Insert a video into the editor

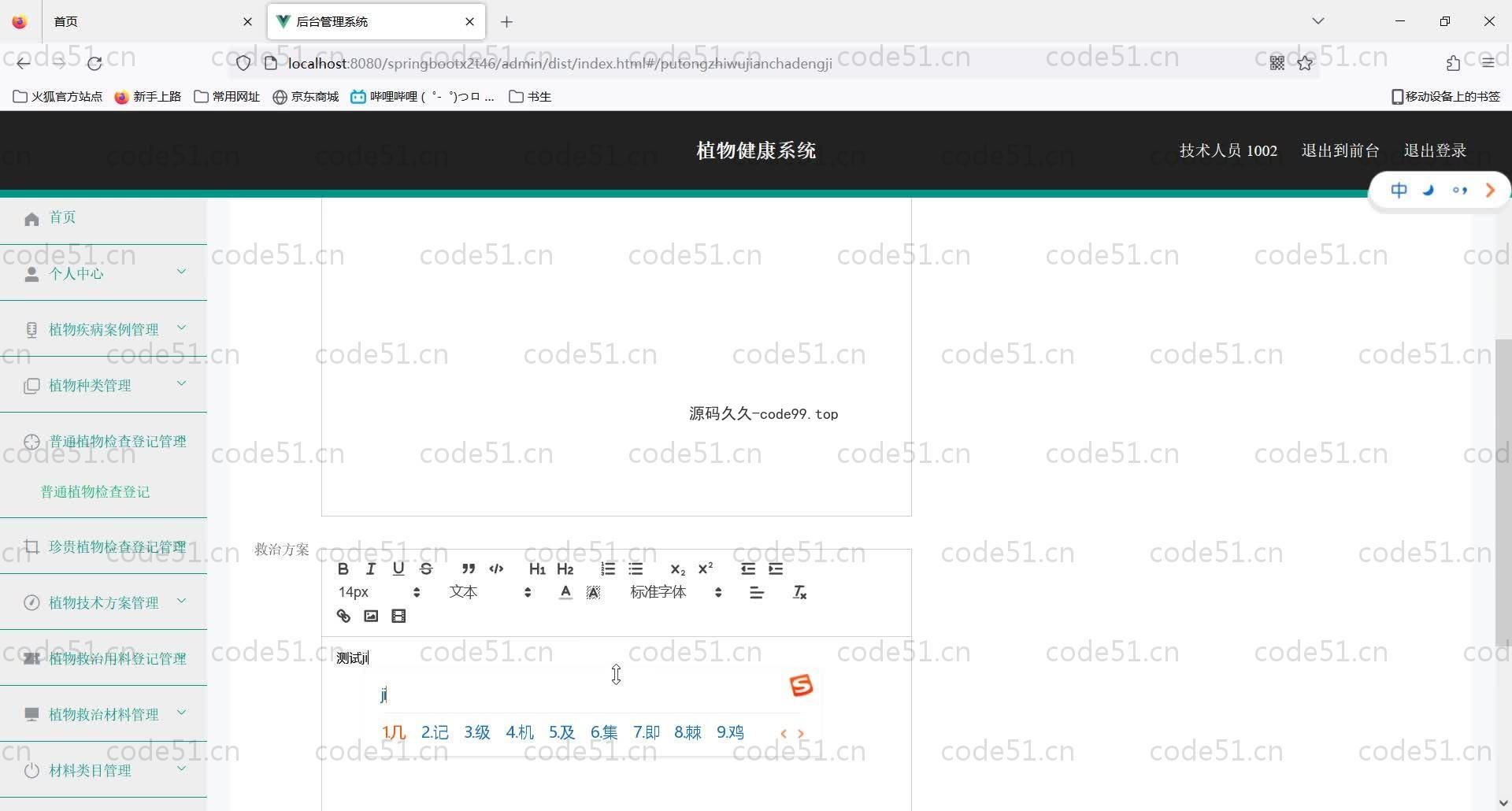click(x=398, y=616)
